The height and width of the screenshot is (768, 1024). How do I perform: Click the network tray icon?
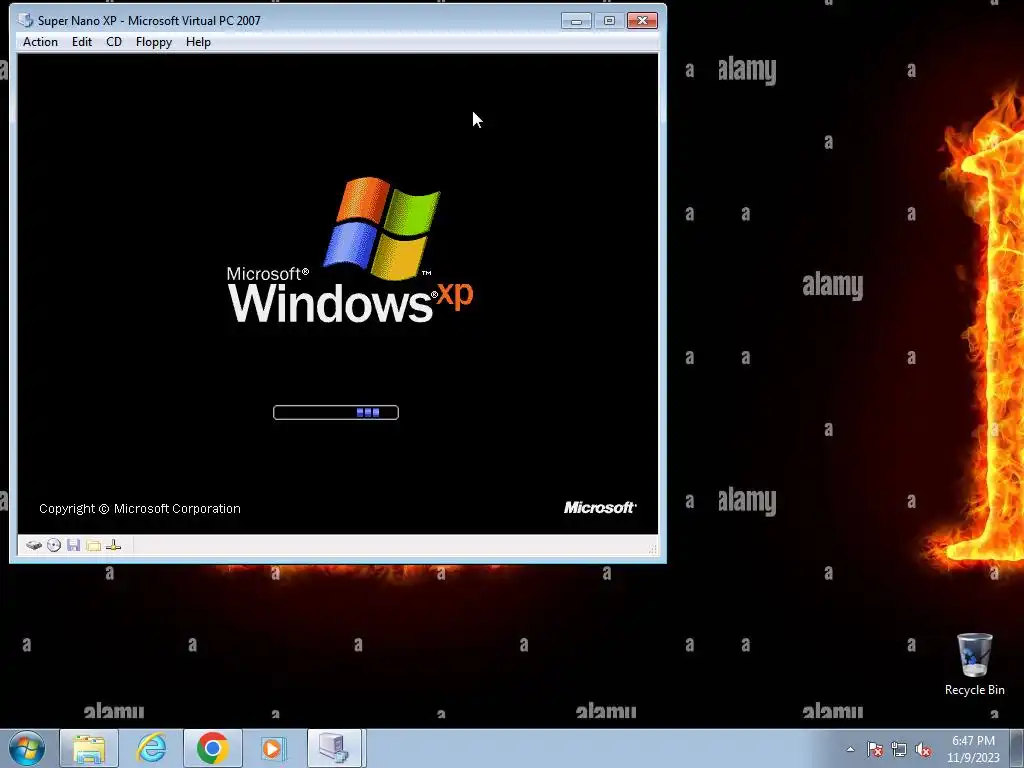[x=899, y=749]
